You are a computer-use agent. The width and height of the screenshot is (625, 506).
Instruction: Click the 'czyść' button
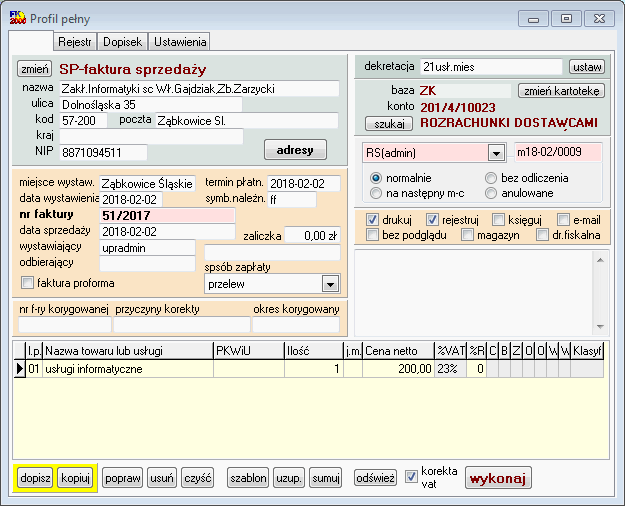tap(197, 478)
